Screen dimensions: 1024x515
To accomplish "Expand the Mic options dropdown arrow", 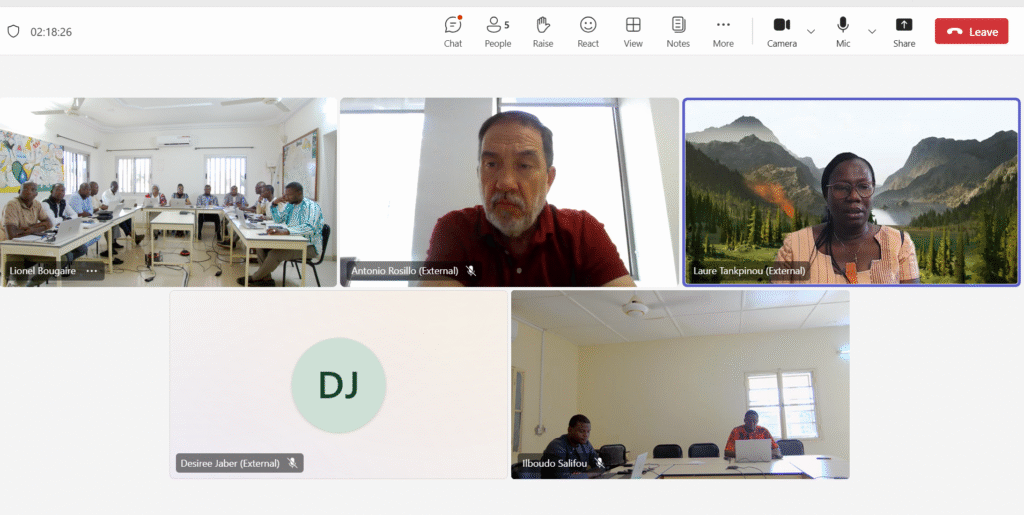I will tap(872, 32).
